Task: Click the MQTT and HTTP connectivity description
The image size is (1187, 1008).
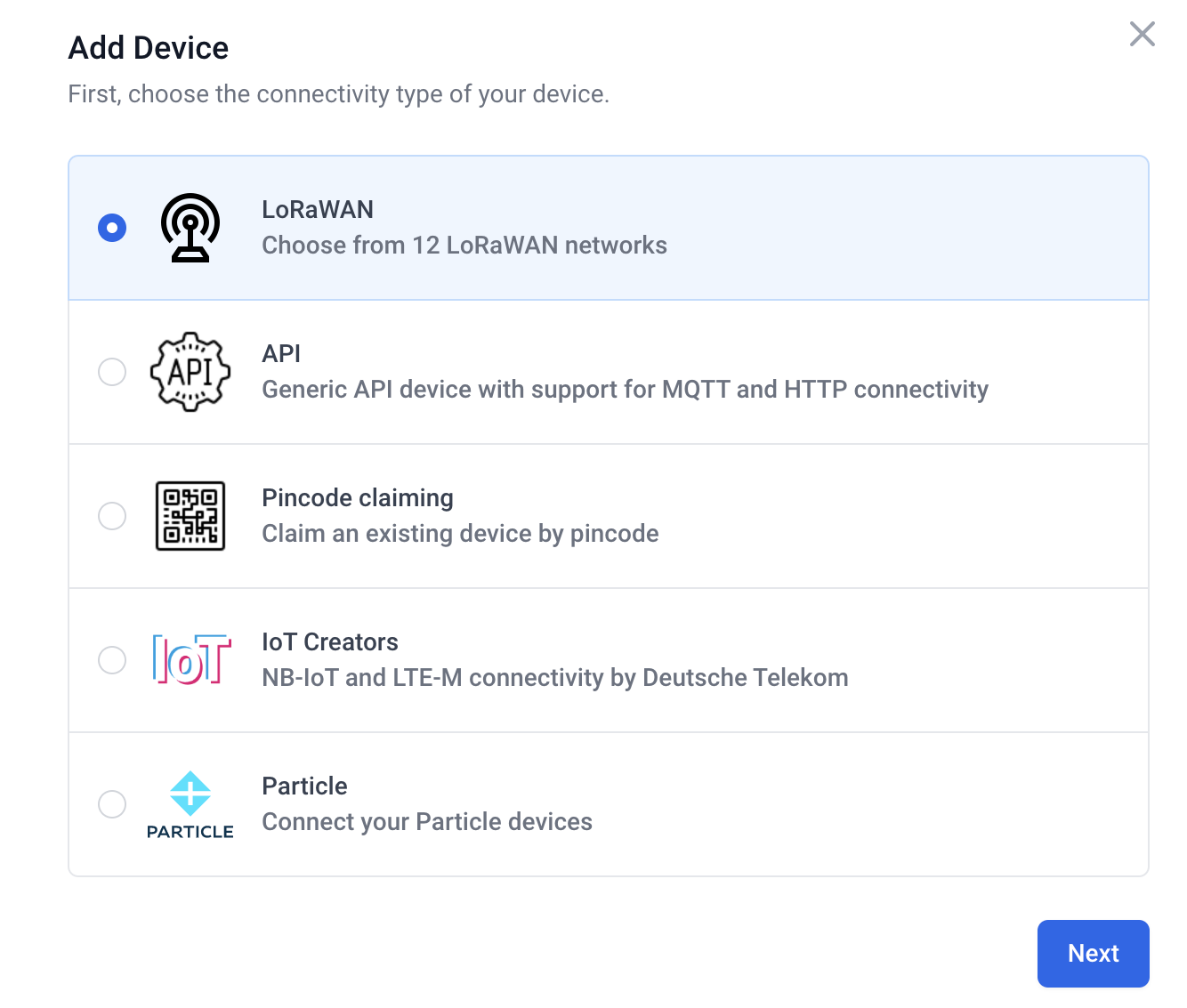Action: [626, 390]
